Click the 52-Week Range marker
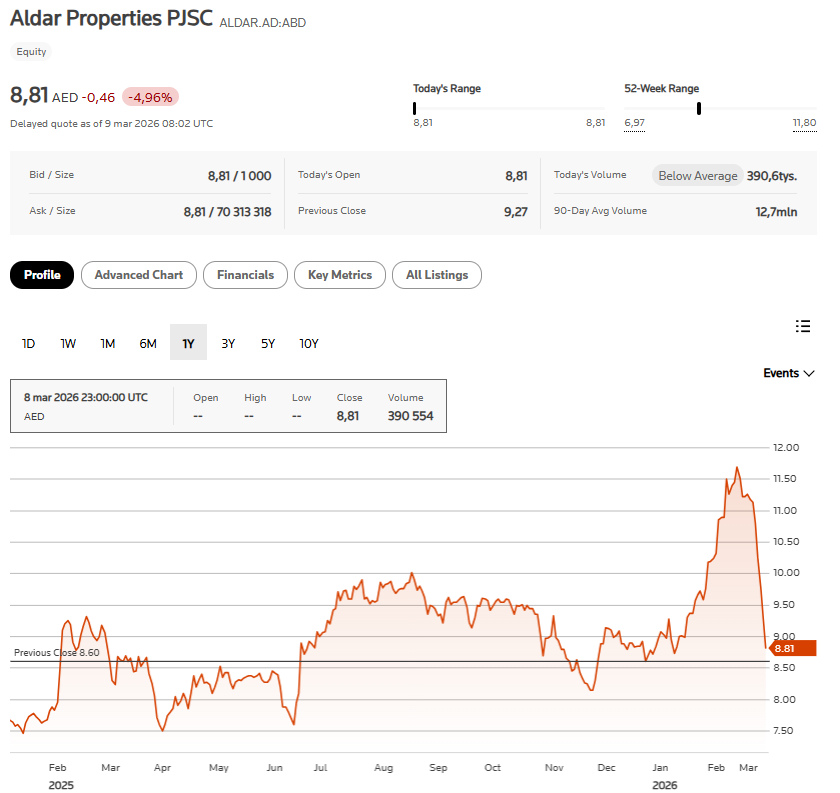 click(x=698, y=108)
